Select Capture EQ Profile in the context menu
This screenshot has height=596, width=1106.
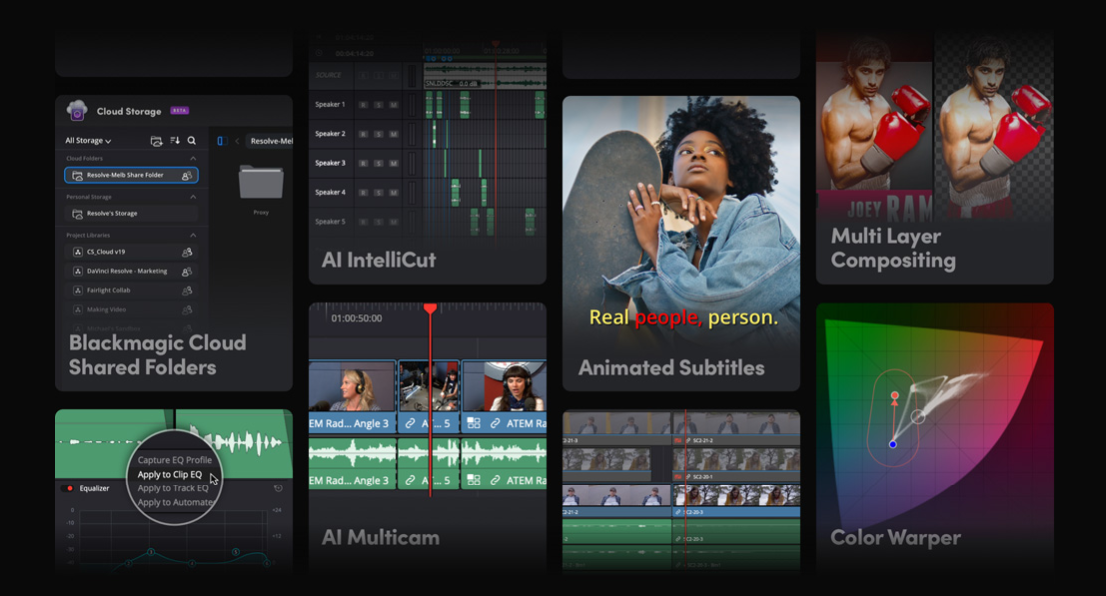pos(175,460)
